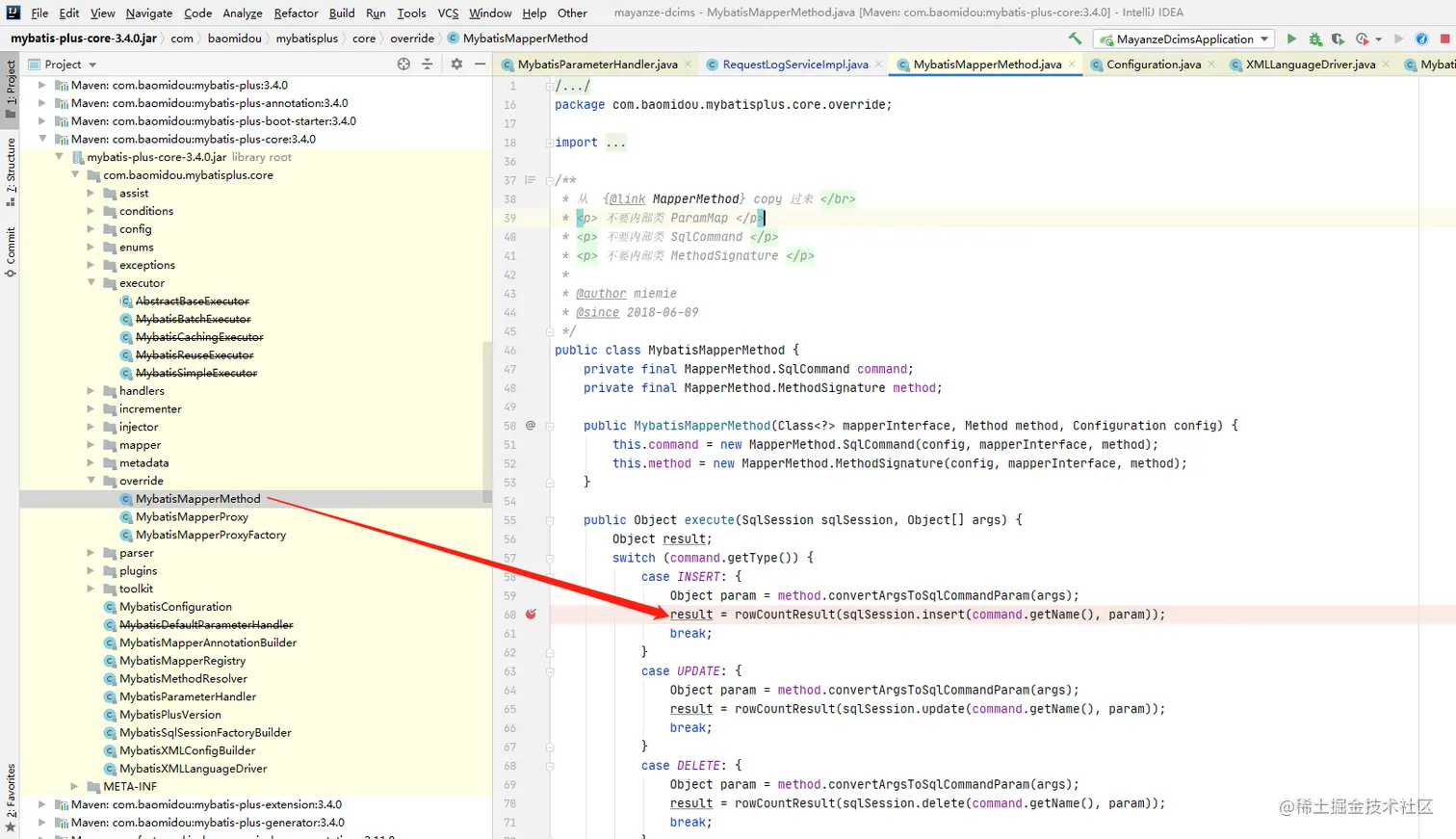Collapse the executor package folder
Screen dimensions: 1456x839
click(91, 283)
